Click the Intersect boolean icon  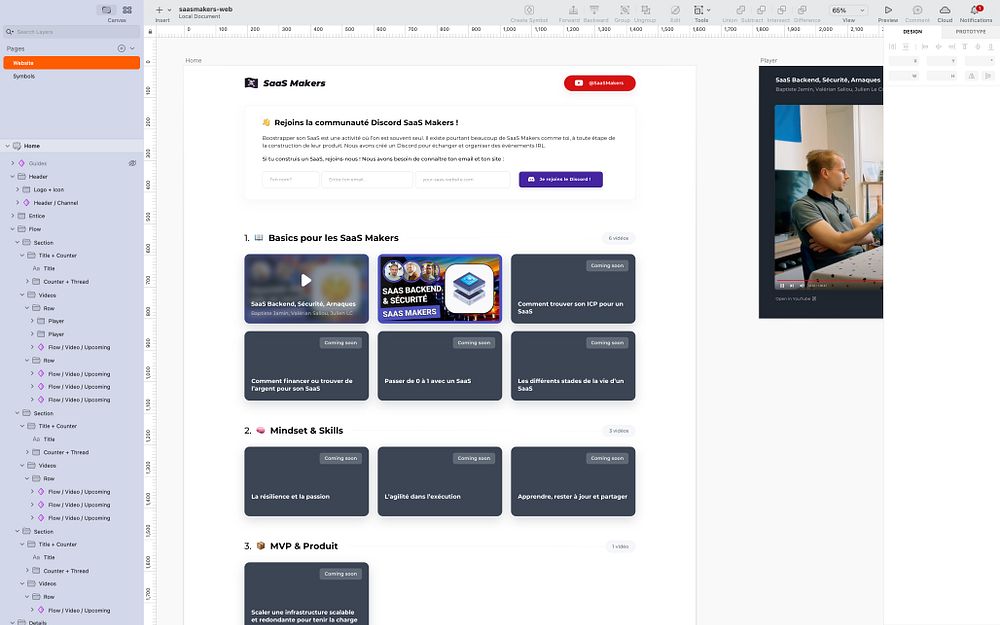pos(781,10)
